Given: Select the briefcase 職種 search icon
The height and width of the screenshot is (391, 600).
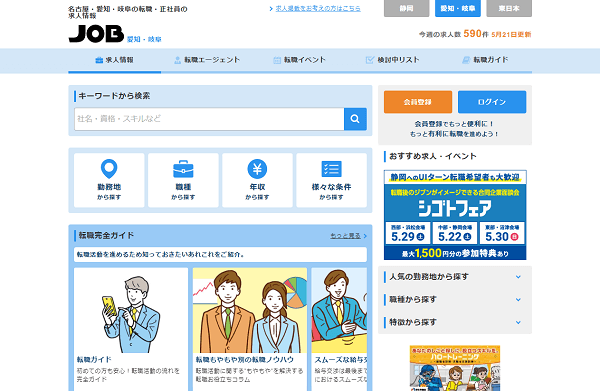Looking at the screenshot, I should [183, 169].
